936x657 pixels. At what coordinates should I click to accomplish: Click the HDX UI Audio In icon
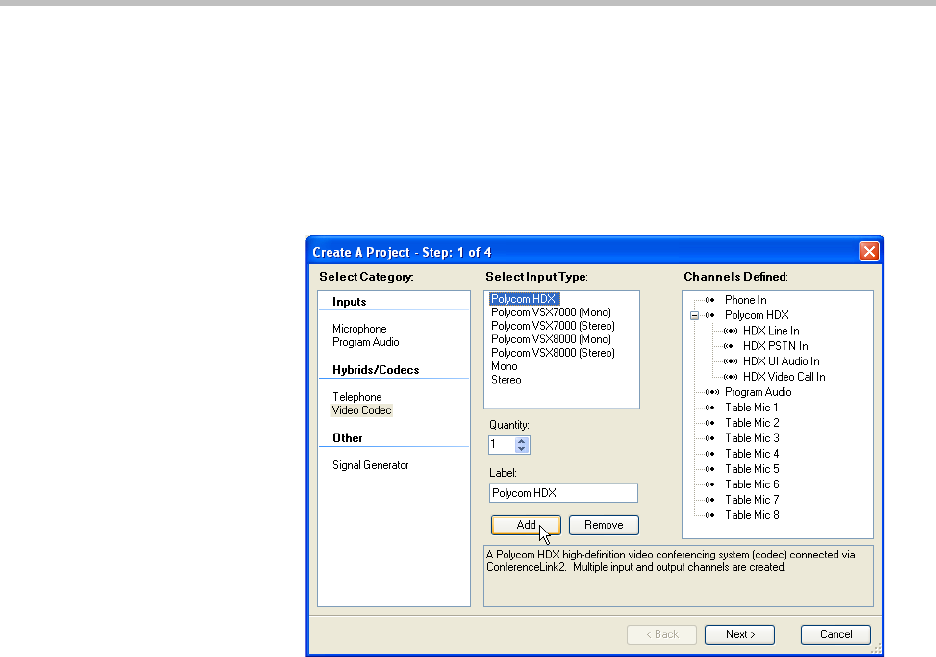click(730, 362)
